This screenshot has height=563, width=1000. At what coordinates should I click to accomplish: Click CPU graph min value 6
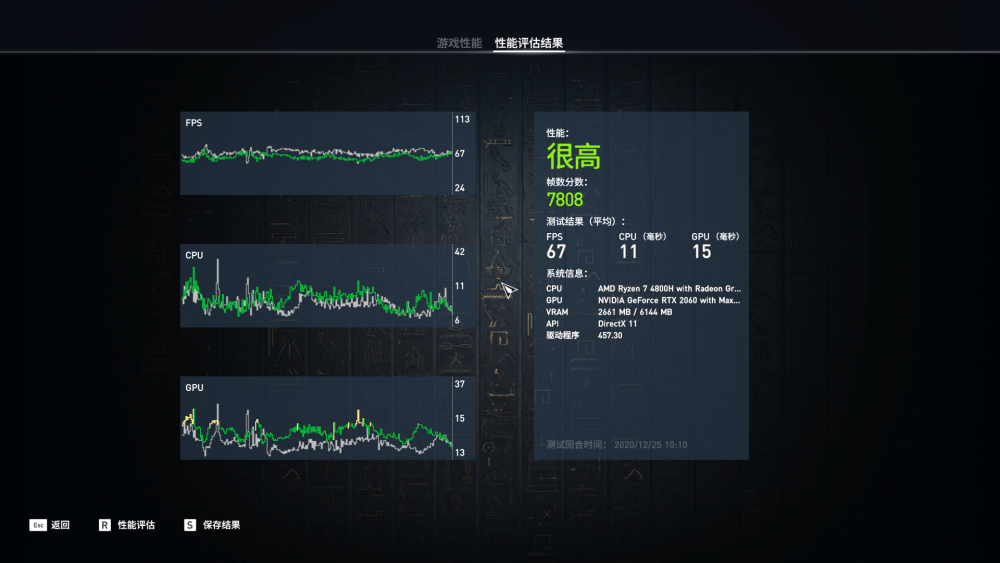click(x=457, y=320)
